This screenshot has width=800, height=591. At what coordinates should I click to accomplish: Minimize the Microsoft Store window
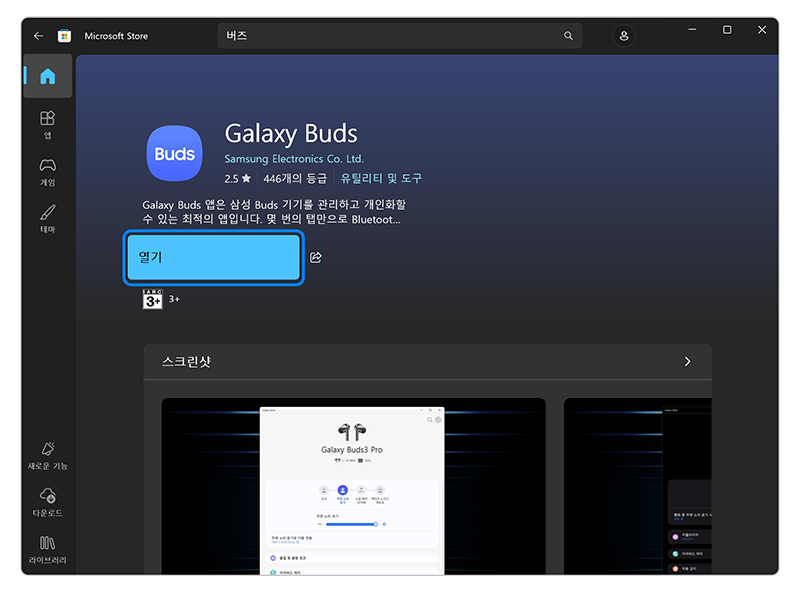coord(692,30)
